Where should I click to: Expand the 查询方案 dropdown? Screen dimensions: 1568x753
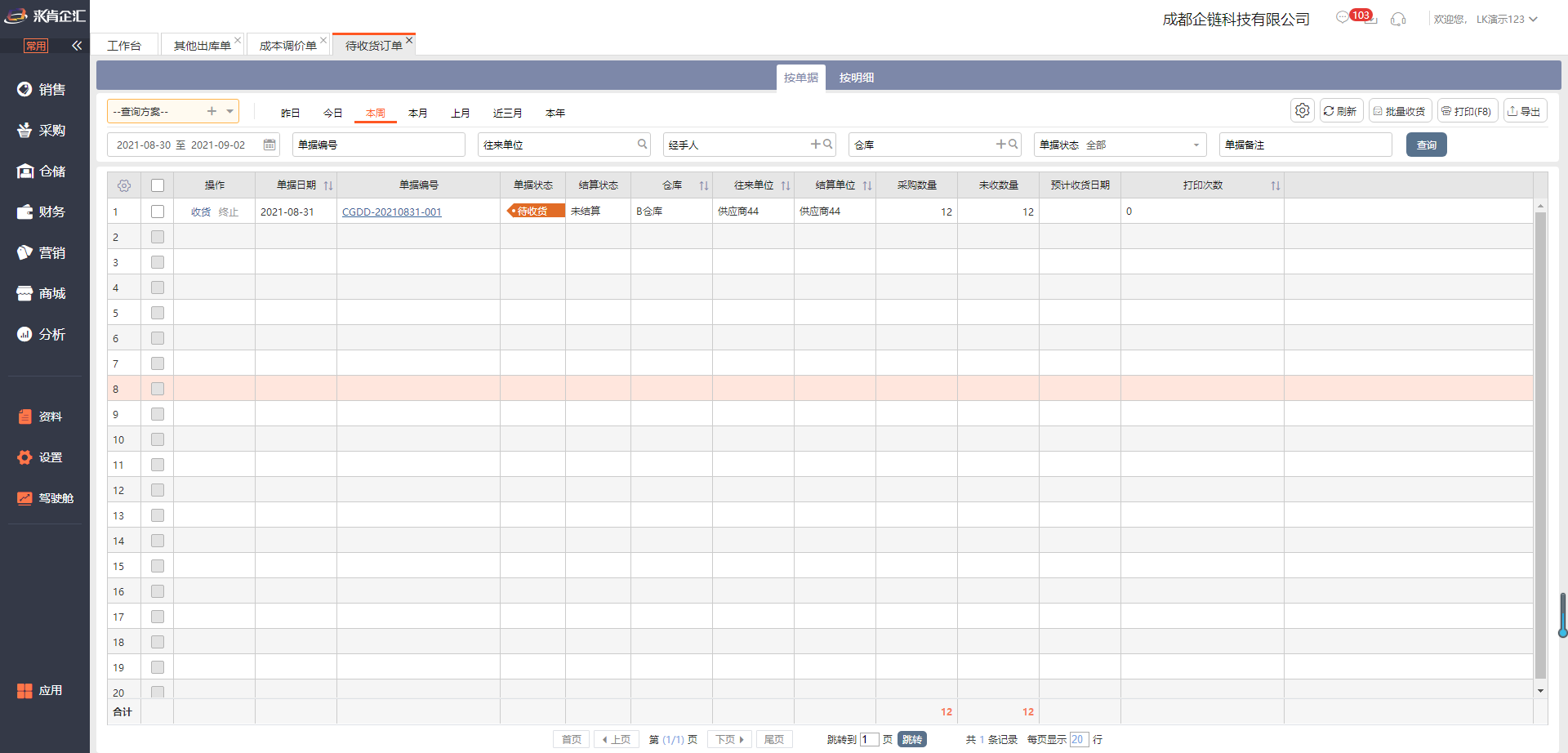[230, 111]
